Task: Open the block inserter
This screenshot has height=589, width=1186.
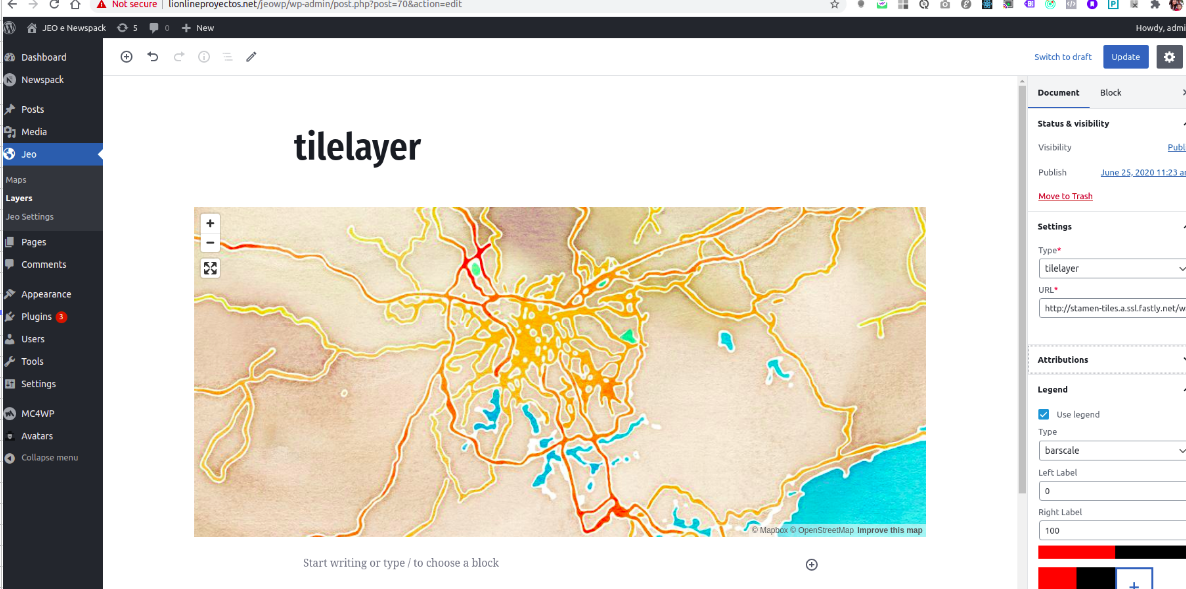Action: pos(126,57)
